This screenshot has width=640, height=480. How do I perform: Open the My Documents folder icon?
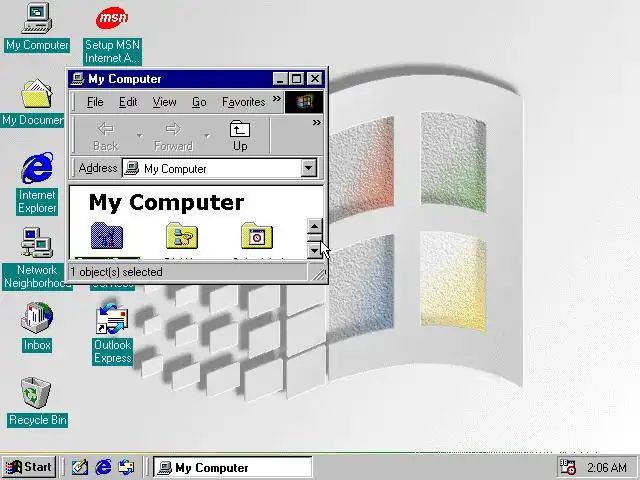coord(37,93)
